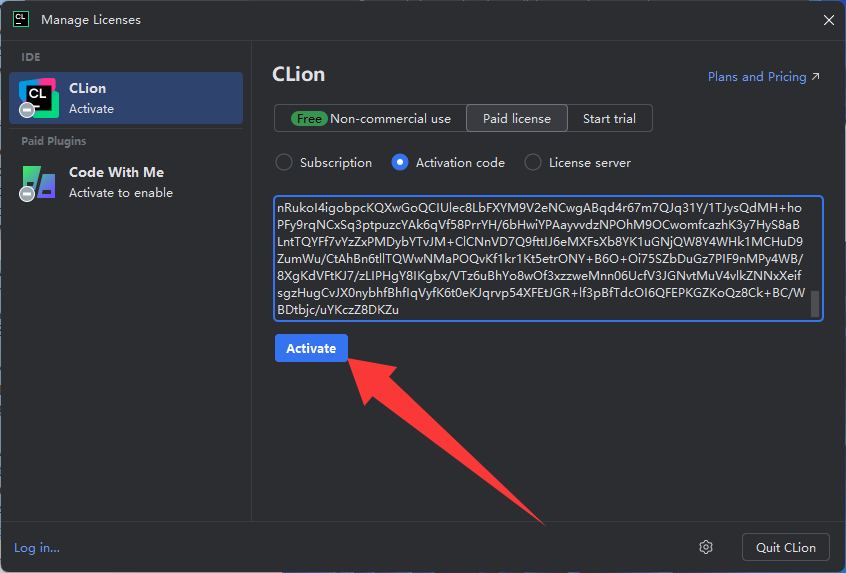
Task: Switch to the Start trial tab
Action: pos(609,118)
